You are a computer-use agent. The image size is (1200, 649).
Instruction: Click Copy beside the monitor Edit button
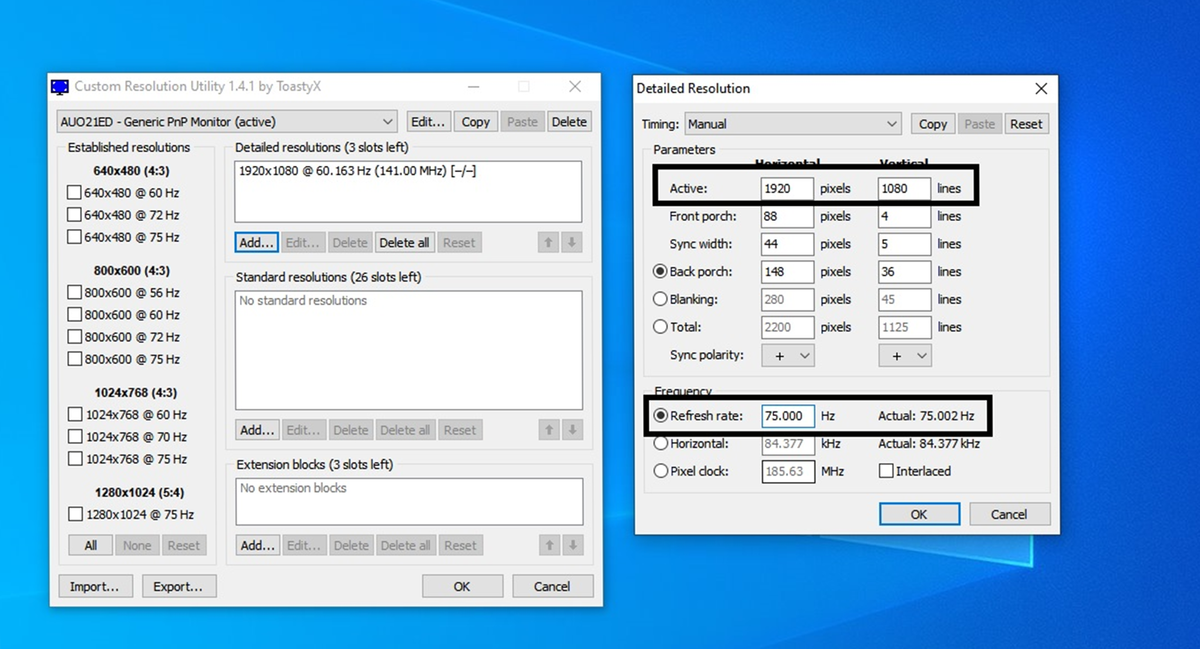pos(476,122)
